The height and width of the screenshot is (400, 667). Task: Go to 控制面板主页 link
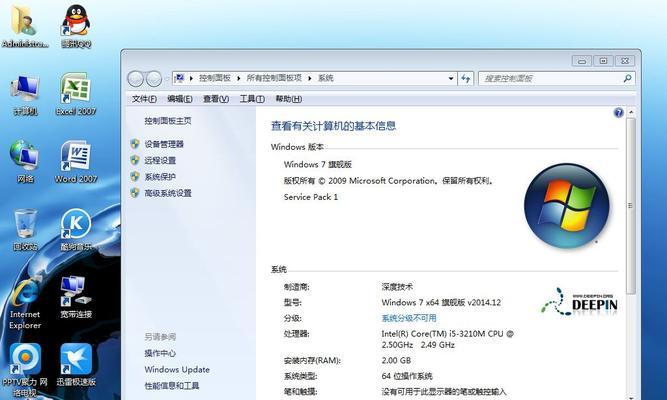(x=168, y=121)
